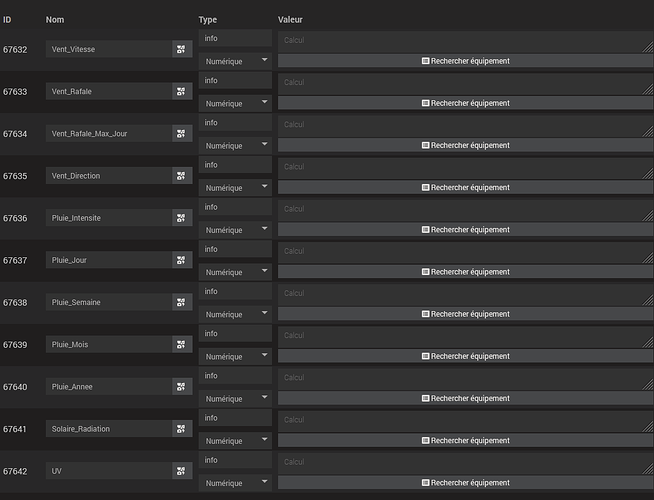Image resolution: width=654 pixels, height=500 pixels.
Task: Change Numérique subtype for Pluie_Jour
Action: (235, 272)
